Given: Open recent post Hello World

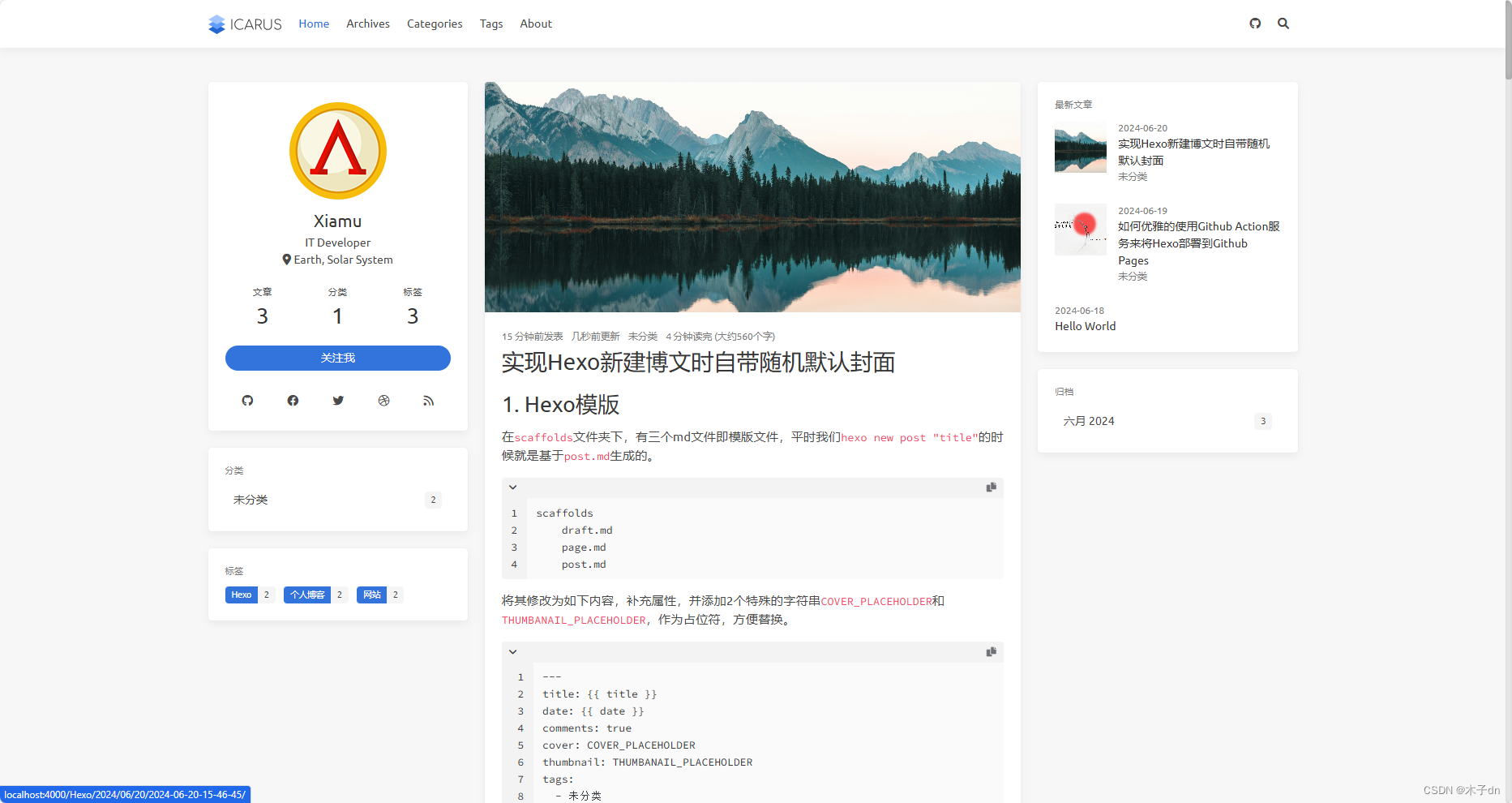Looking at the screenshot, I should coord(1085,326).
